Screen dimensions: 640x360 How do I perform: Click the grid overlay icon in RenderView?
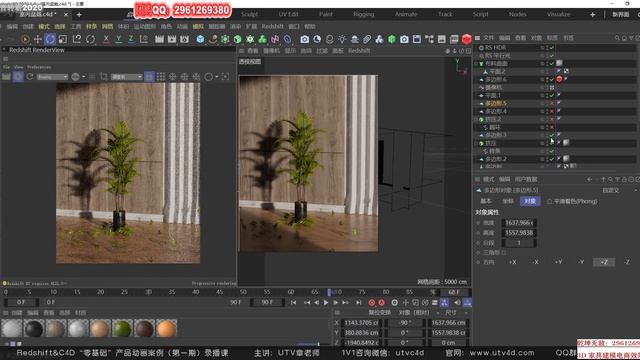tap(161, 77)
